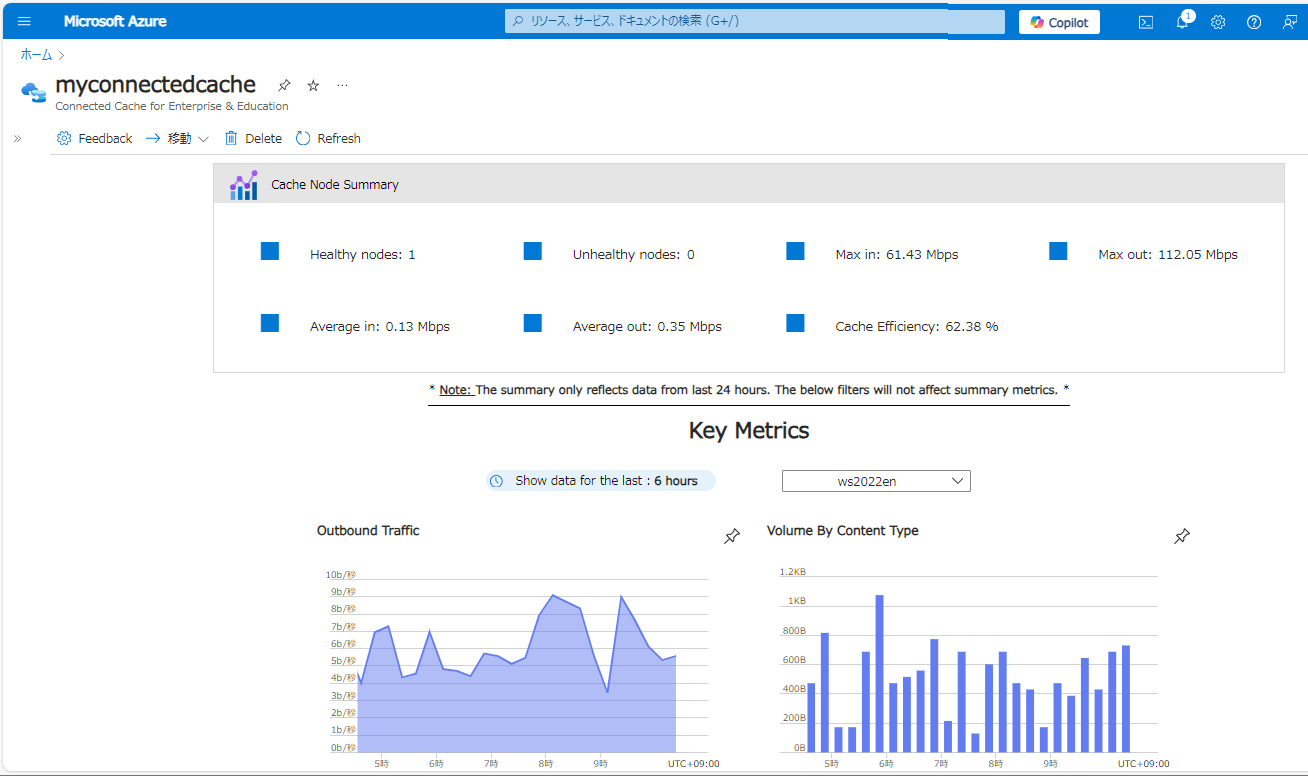Screen dimensions: 1308x776
Task: Focus the Azure resource search box
Action: [755, 21]
